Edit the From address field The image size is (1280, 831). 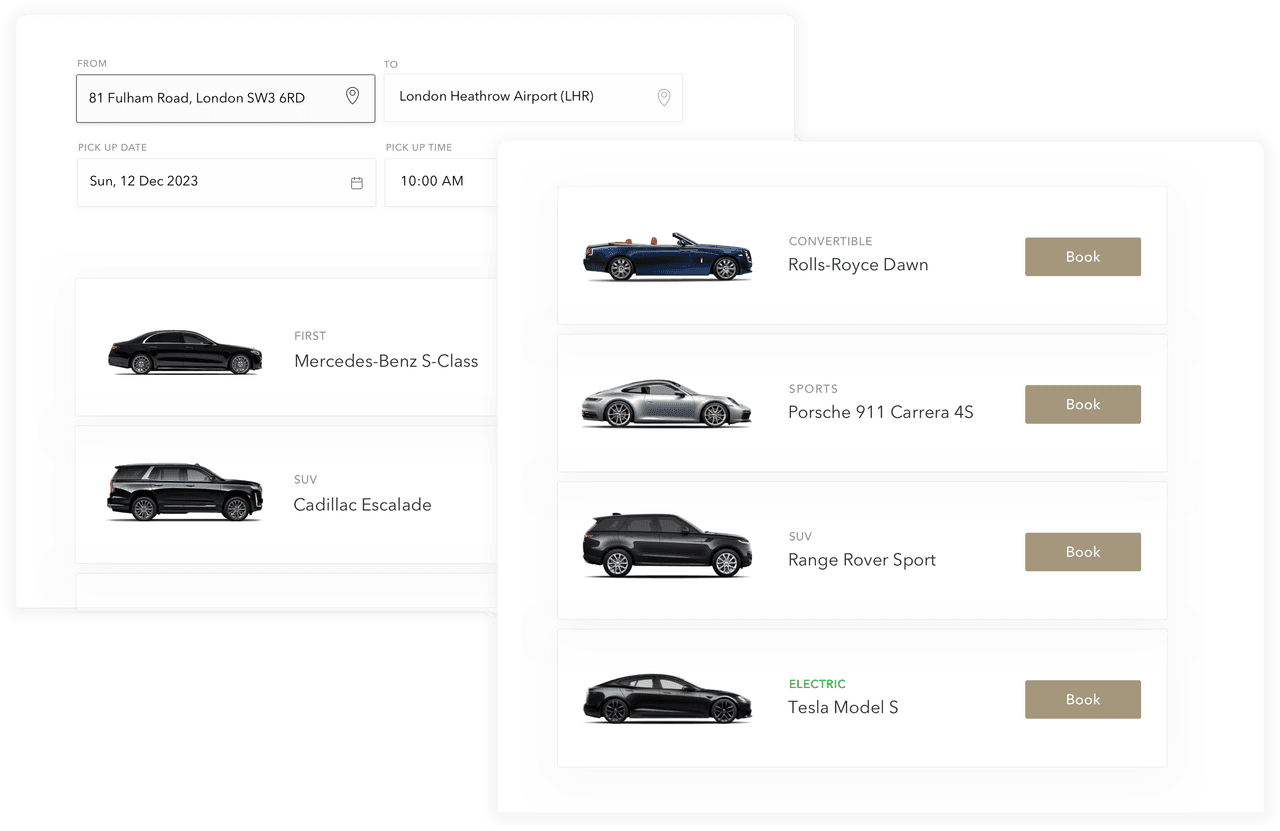pyautogui.click(x=200, y=98)
